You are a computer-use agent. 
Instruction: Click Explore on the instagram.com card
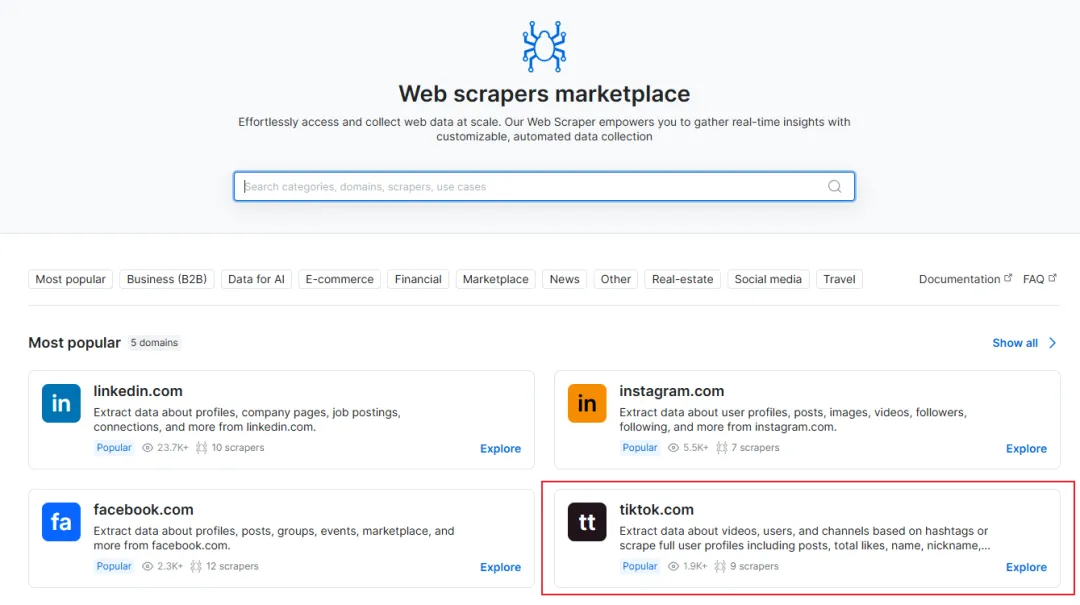(x=1026, y=449)
